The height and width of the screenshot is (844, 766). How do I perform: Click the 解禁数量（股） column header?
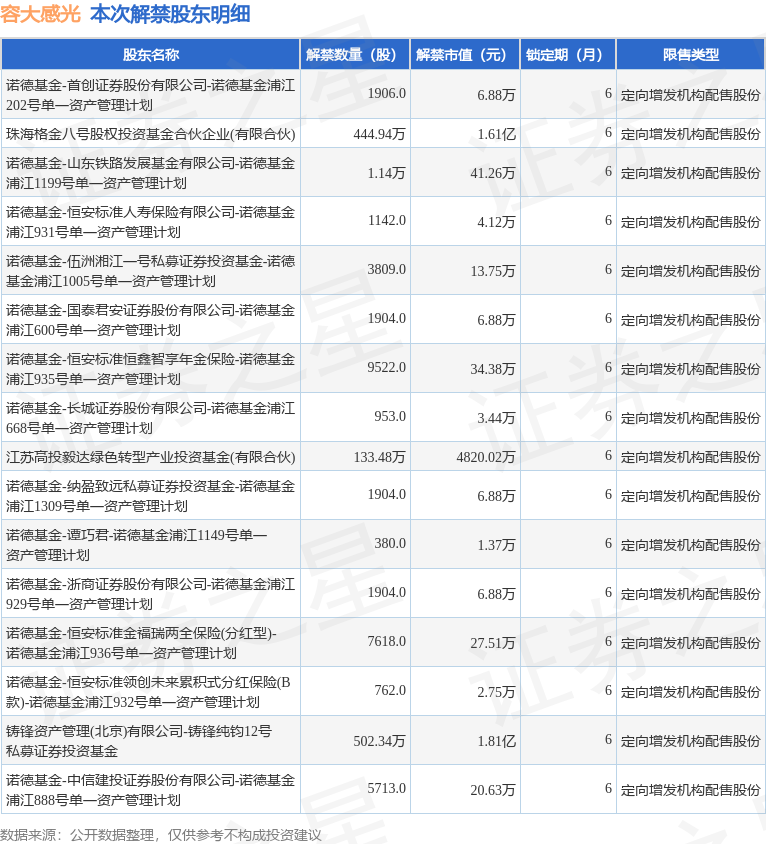click(355, 54)
